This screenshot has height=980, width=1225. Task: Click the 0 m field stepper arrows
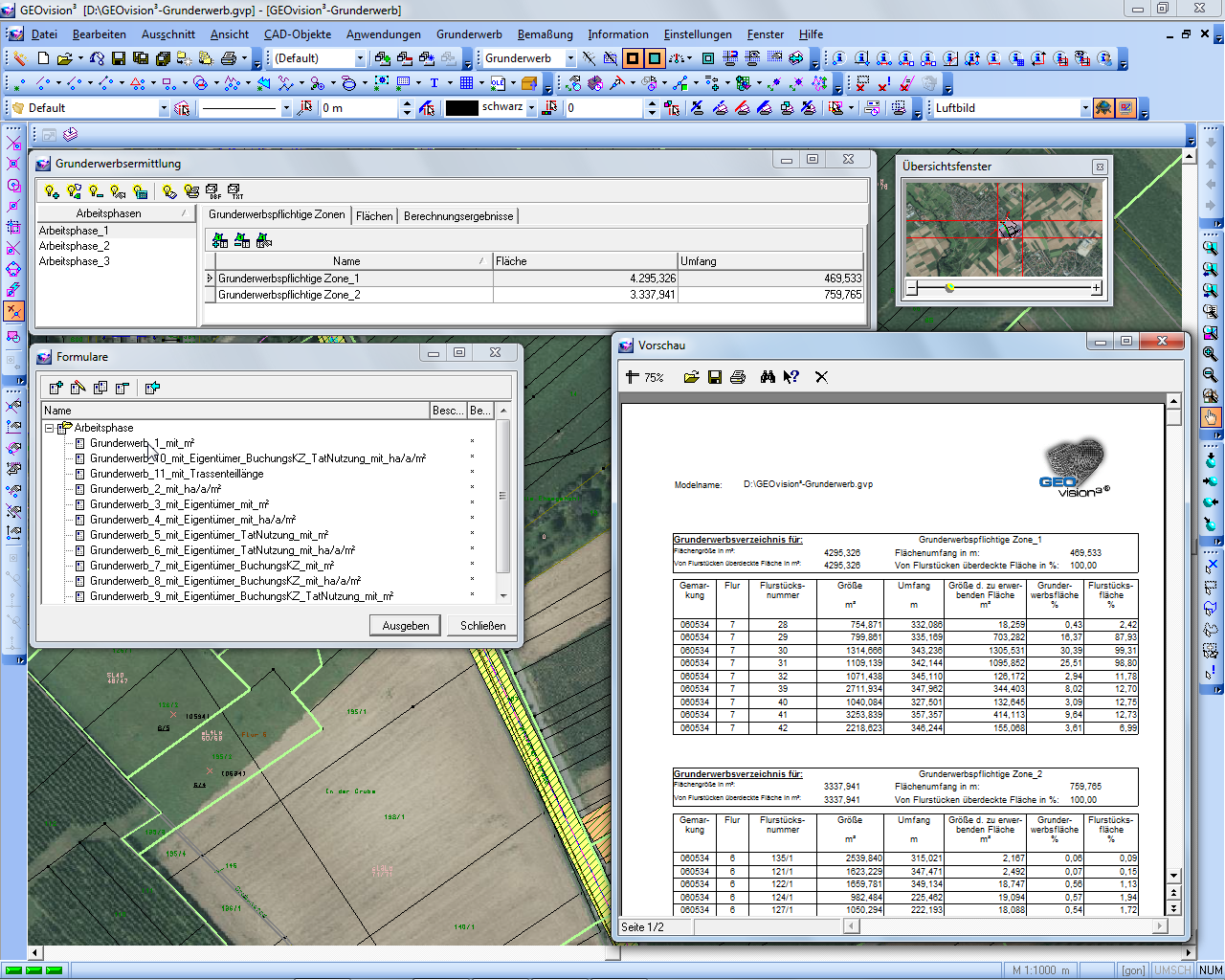[x=407, y=108]
